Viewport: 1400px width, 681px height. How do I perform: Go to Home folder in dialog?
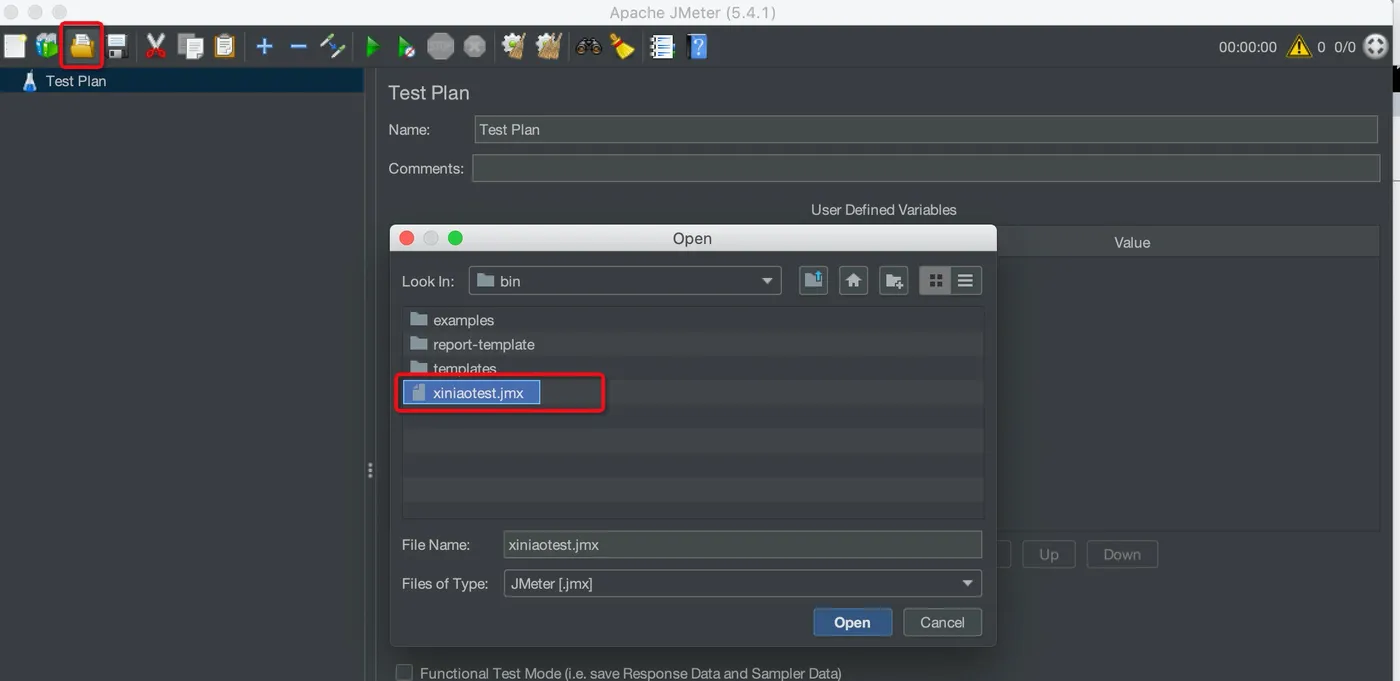tap(853, 281)
